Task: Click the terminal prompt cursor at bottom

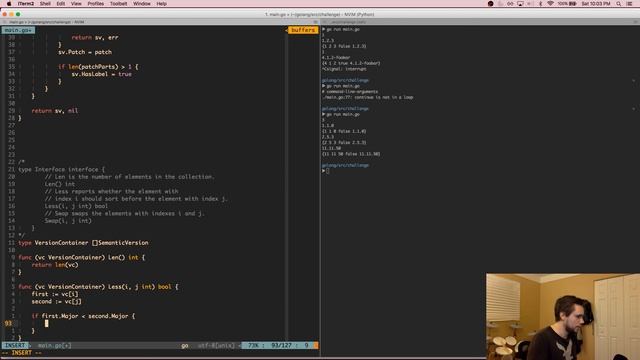Action: pos(328,171)
